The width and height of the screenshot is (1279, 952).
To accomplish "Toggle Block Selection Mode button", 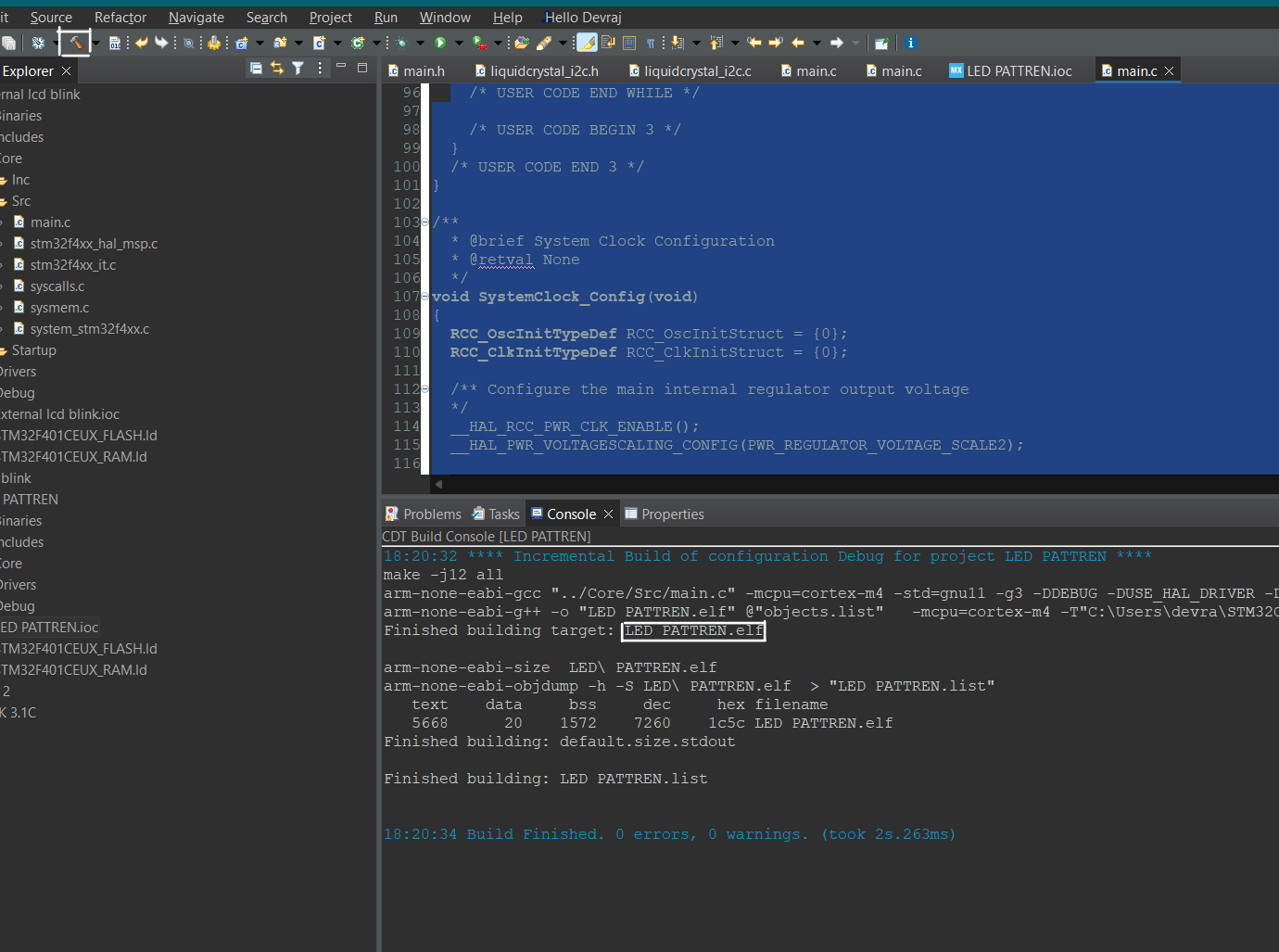I will 629,43.
